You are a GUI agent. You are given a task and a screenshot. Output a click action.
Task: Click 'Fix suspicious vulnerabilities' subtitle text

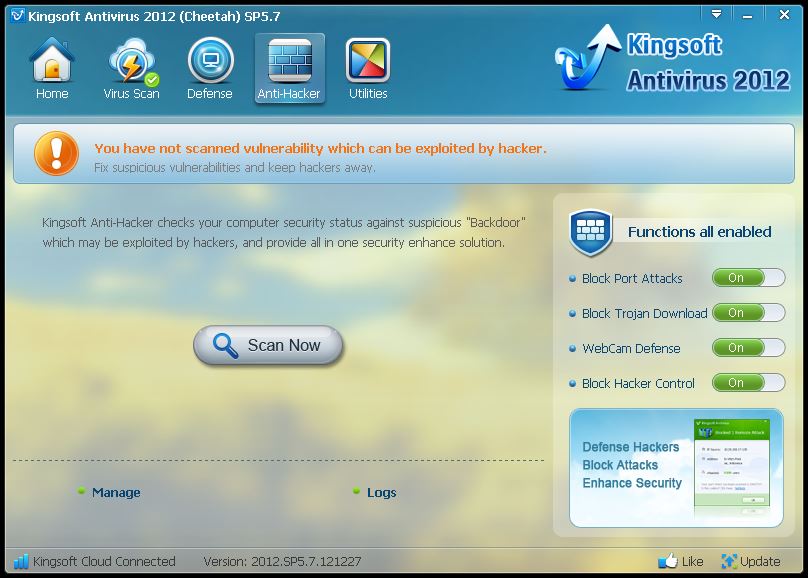pos(234,167)
